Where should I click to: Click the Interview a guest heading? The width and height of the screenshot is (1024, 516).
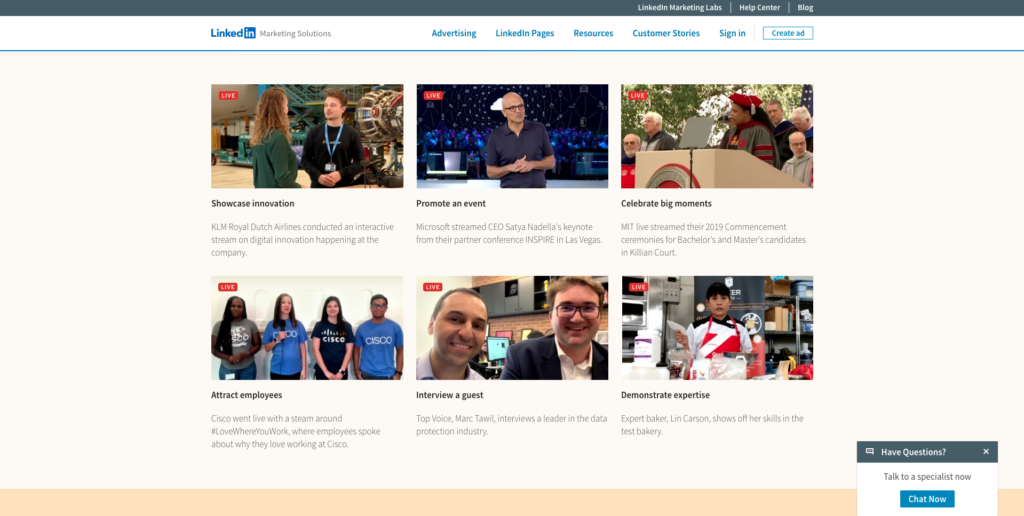(450, 395)
